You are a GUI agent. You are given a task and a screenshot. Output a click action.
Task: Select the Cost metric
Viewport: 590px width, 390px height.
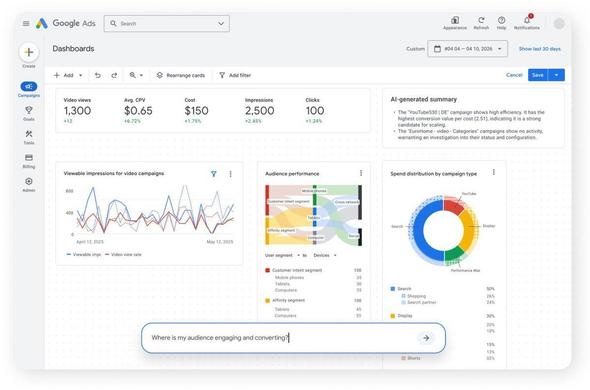coord(196,110)
